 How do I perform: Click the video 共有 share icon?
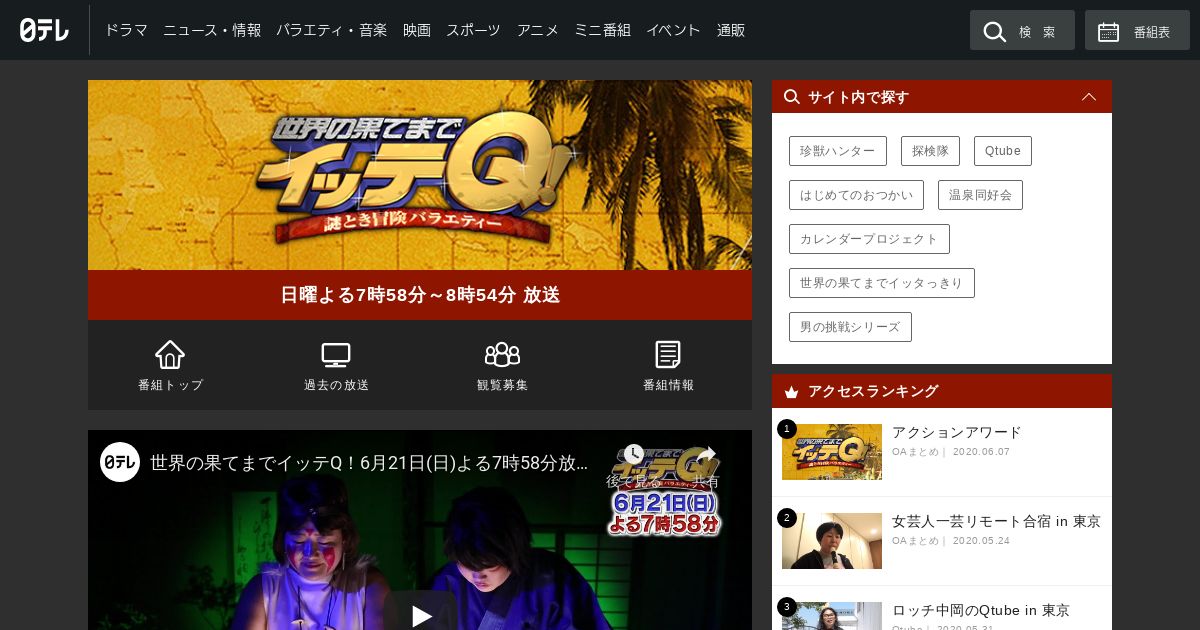706,456
